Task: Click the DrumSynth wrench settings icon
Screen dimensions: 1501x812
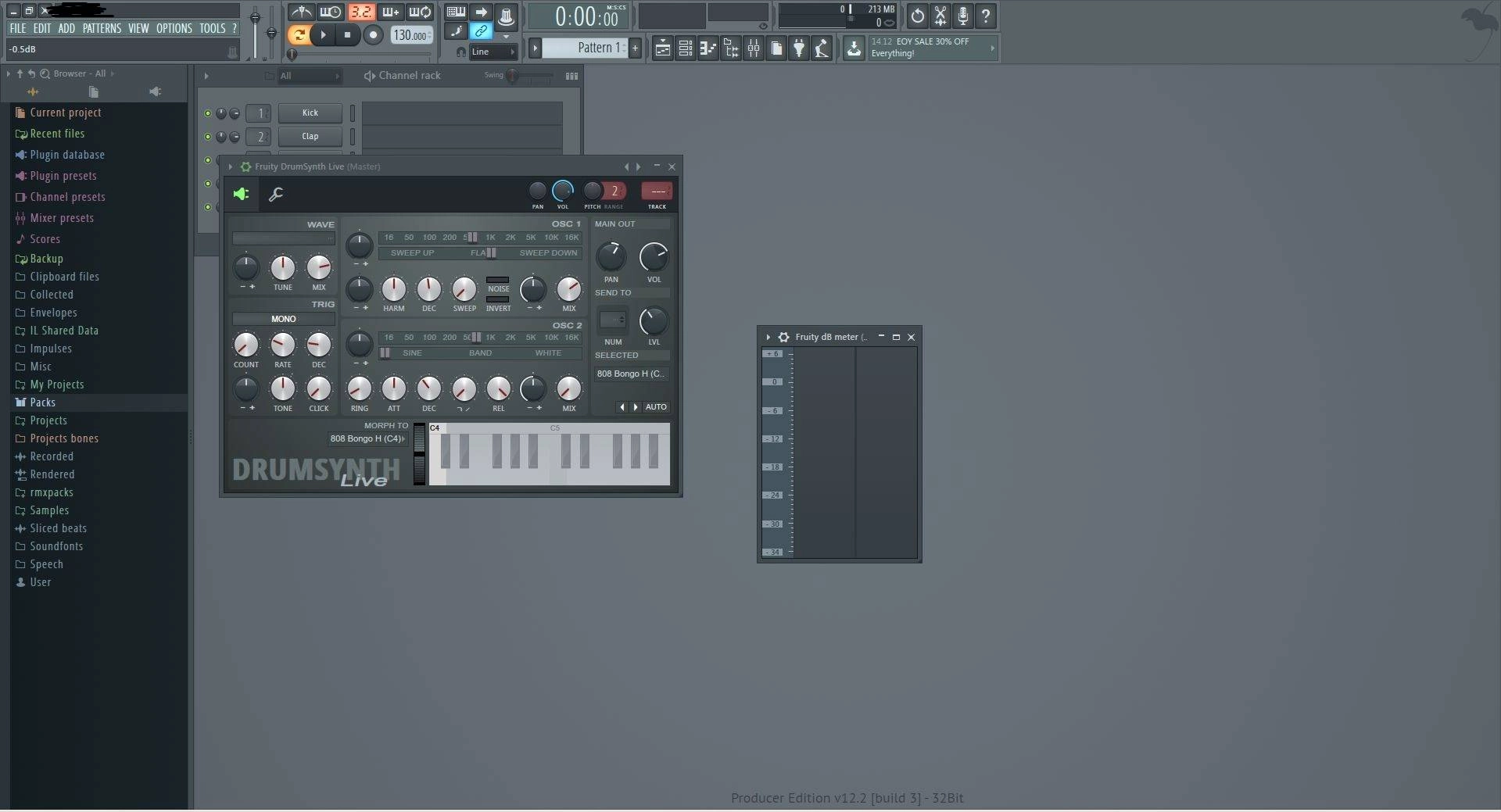Action: click(276, 195)
